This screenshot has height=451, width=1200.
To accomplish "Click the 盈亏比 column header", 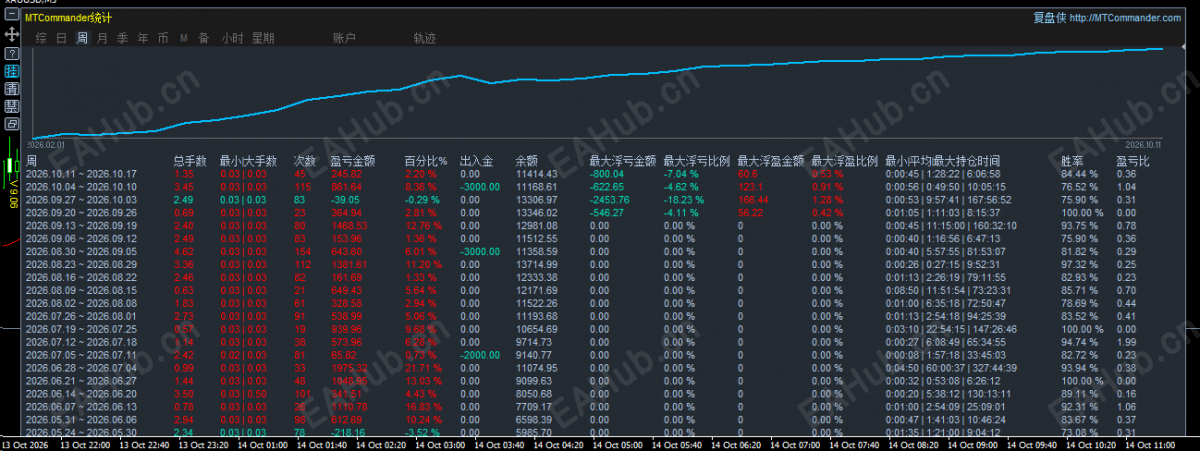I will (1133, 160).
